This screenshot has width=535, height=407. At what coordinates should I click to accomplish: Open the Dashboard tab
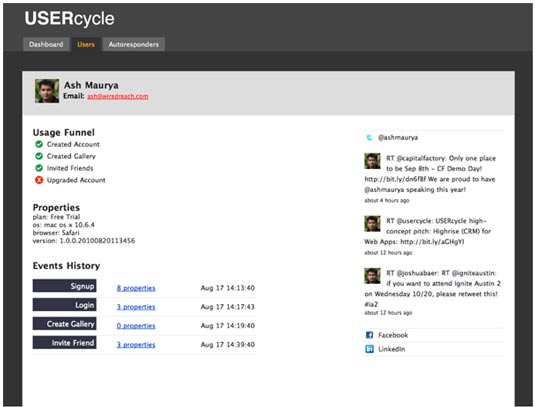[x=46, y=44]
